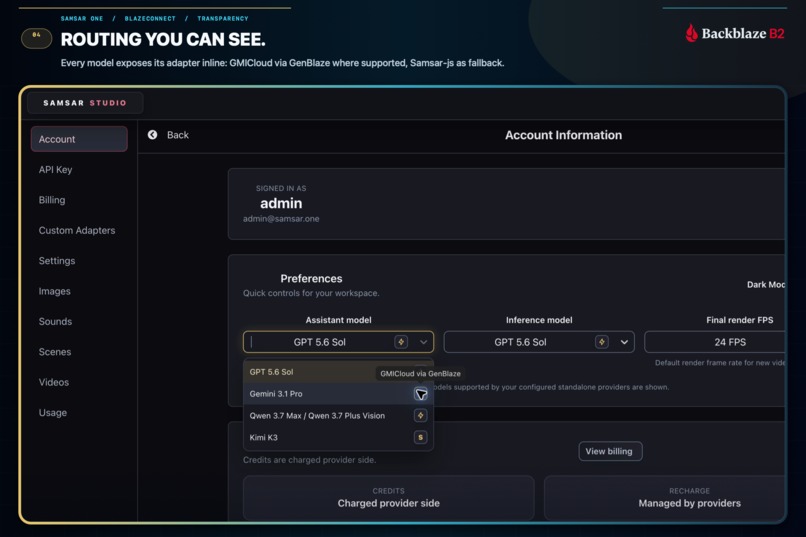Expand the Inference model dropdown chevron
This screenshot has height=537, width=806.
point(624,342)
